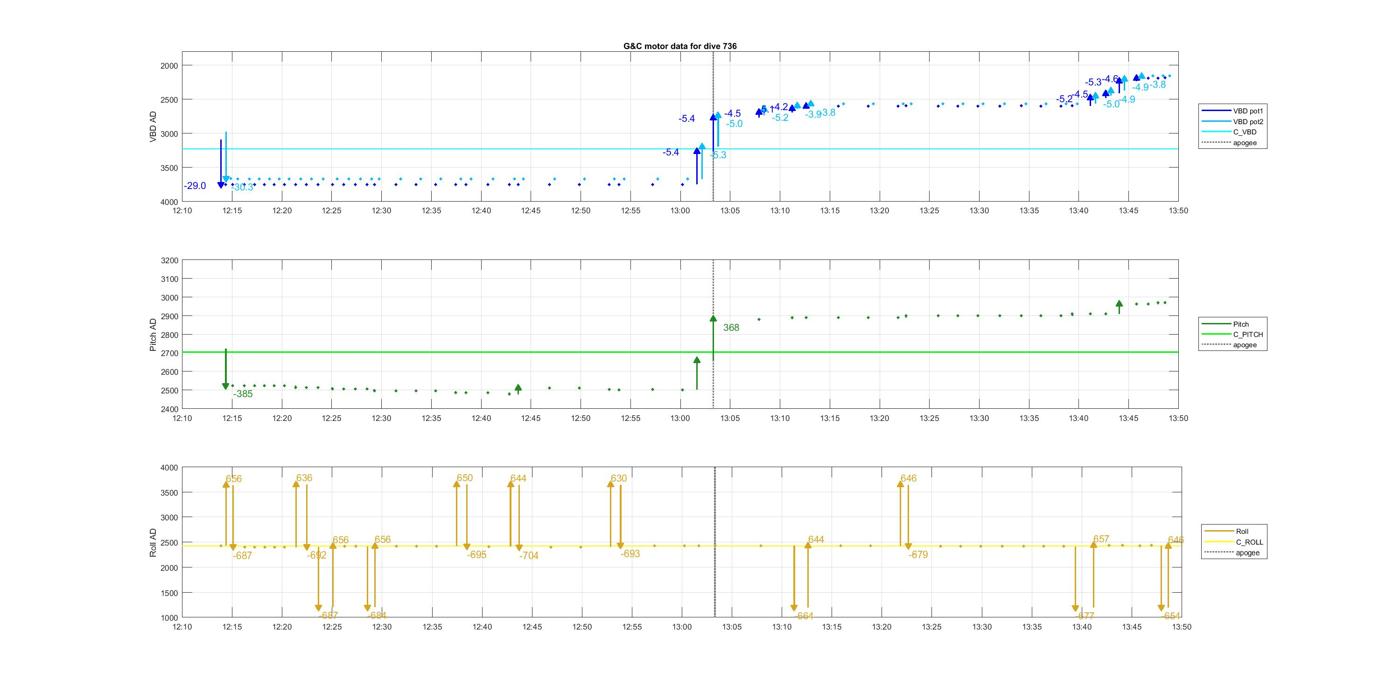This screenshot has width=1400, height=693.
Task: Click the 'VBD AD' y-axis label
Action: [x=153, y=127]
